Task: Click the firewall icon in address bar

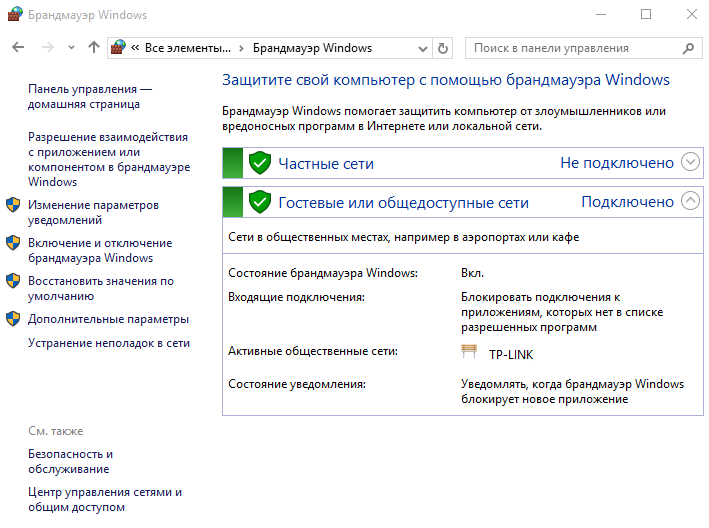Action: tap(118, 47)
